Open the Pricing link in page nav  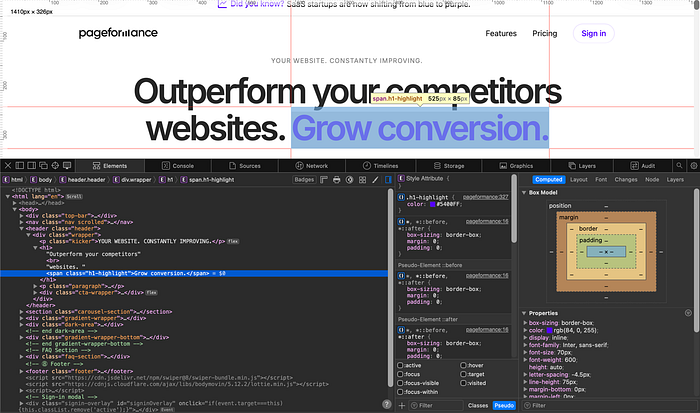coord(545,33)
